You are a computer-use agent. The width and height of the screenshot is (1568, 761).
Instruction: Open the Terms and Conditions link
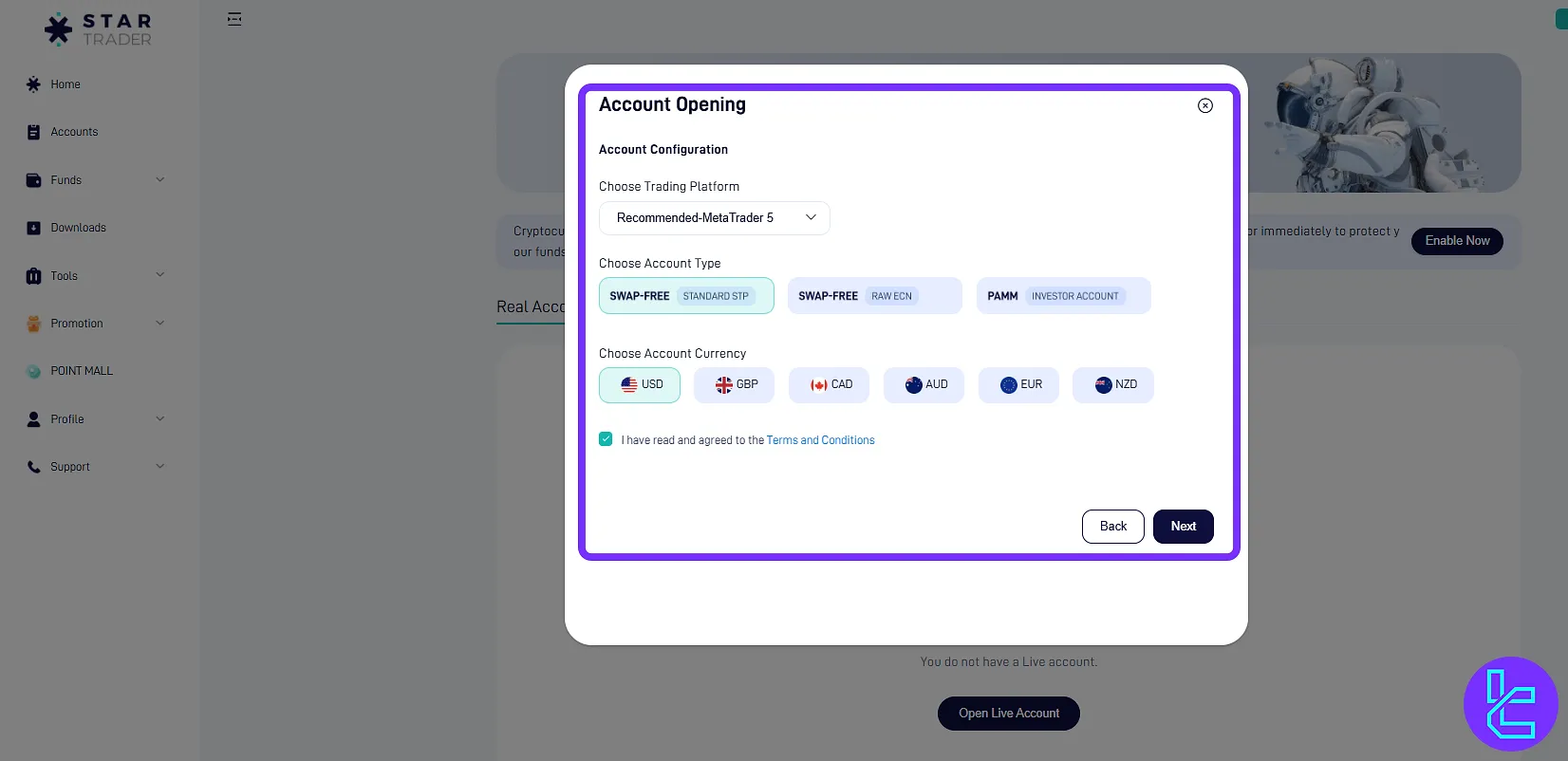click(x=820, y=440)
